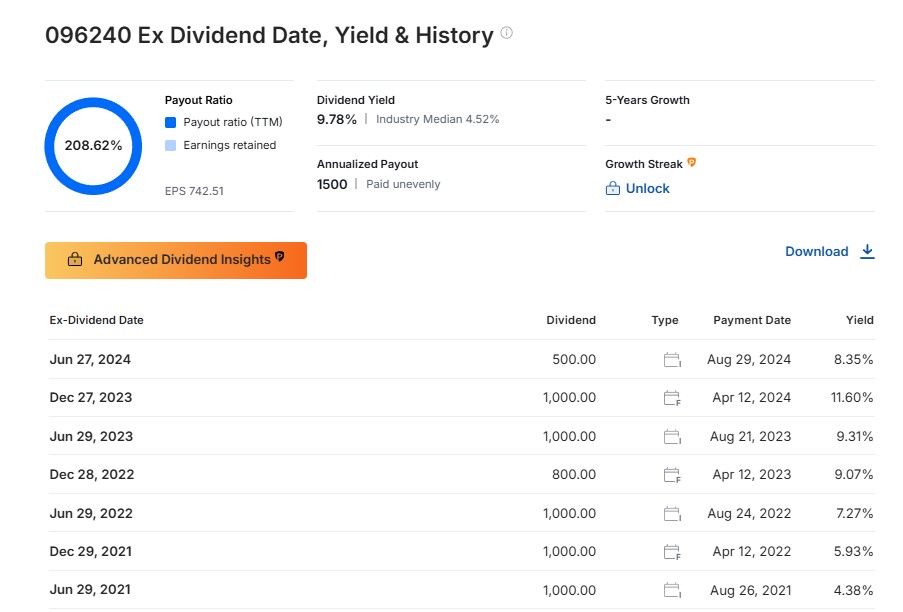Click the 500.00 dividend value
Screen dimensions: 903x612
coord(574,359)
